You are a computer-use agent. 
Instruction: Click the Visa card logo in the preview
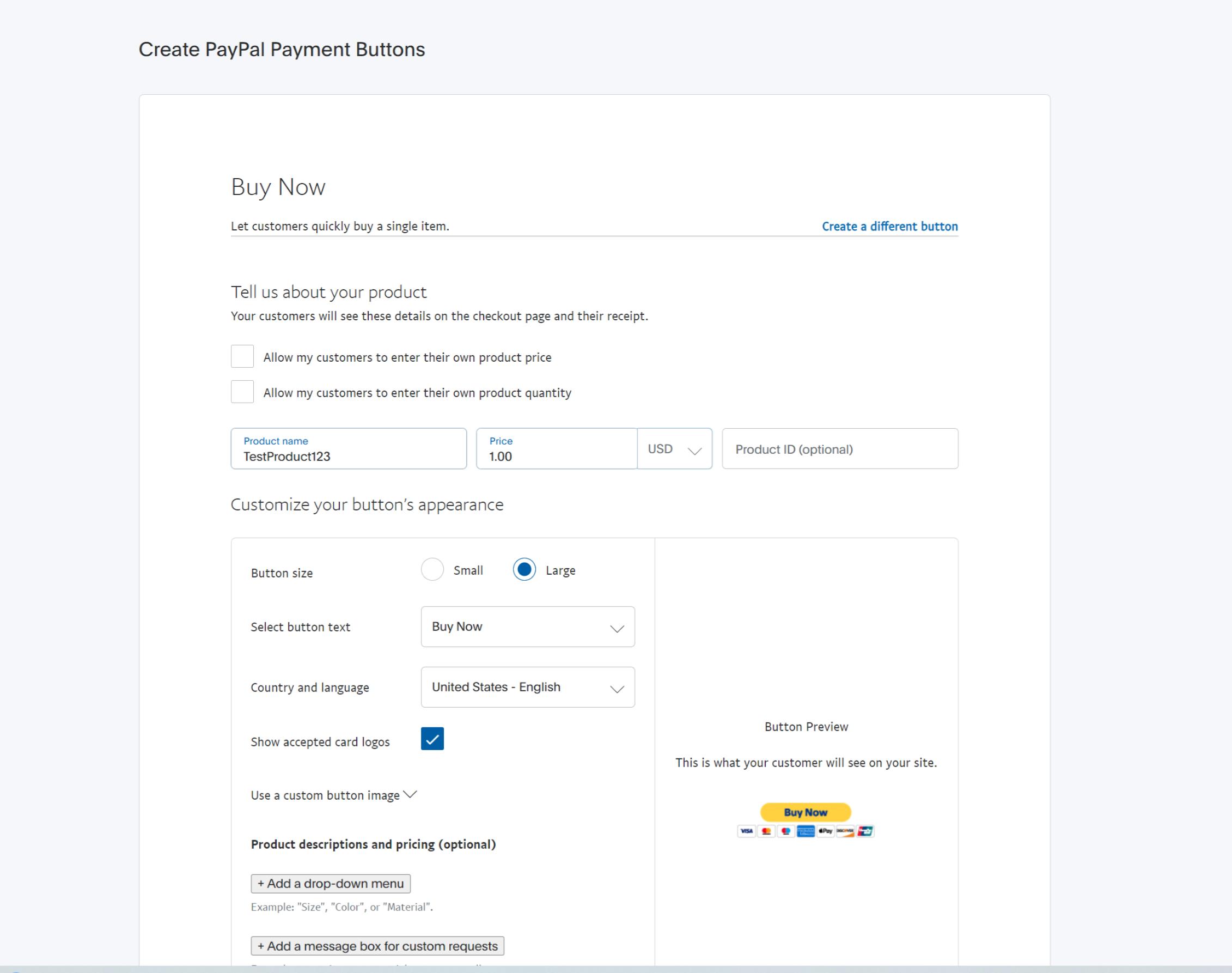747,831
